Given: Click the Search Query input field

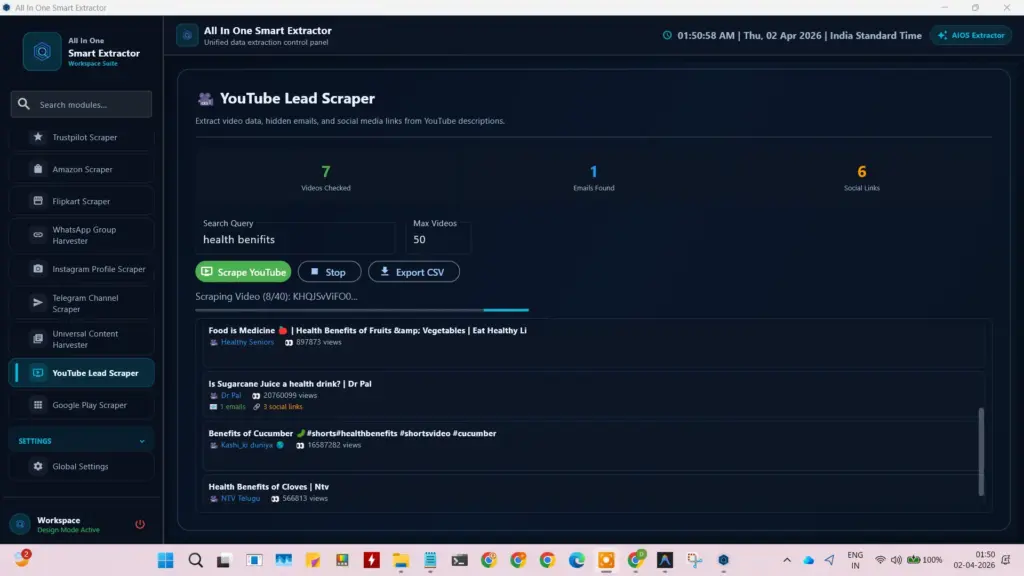Looking at the screenshot, I should click(295, 240).
